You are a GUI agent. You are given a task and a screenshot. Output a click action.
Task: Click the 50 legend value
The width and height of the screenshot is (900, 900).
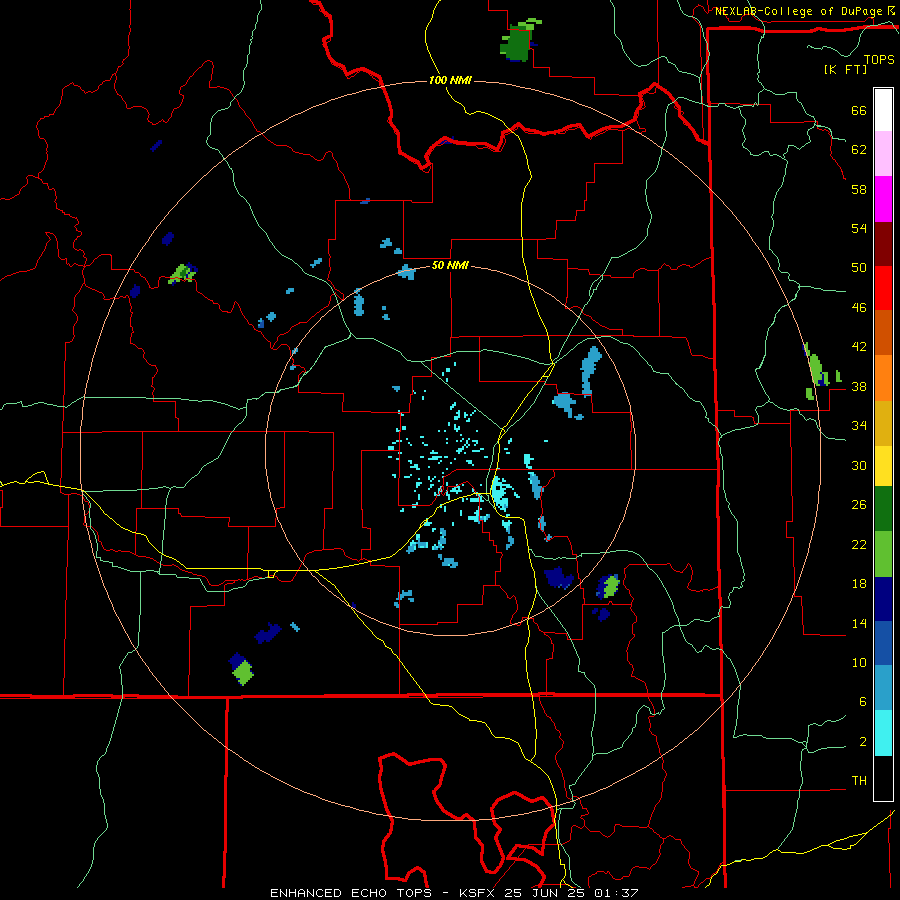click(x=859, y=268)
